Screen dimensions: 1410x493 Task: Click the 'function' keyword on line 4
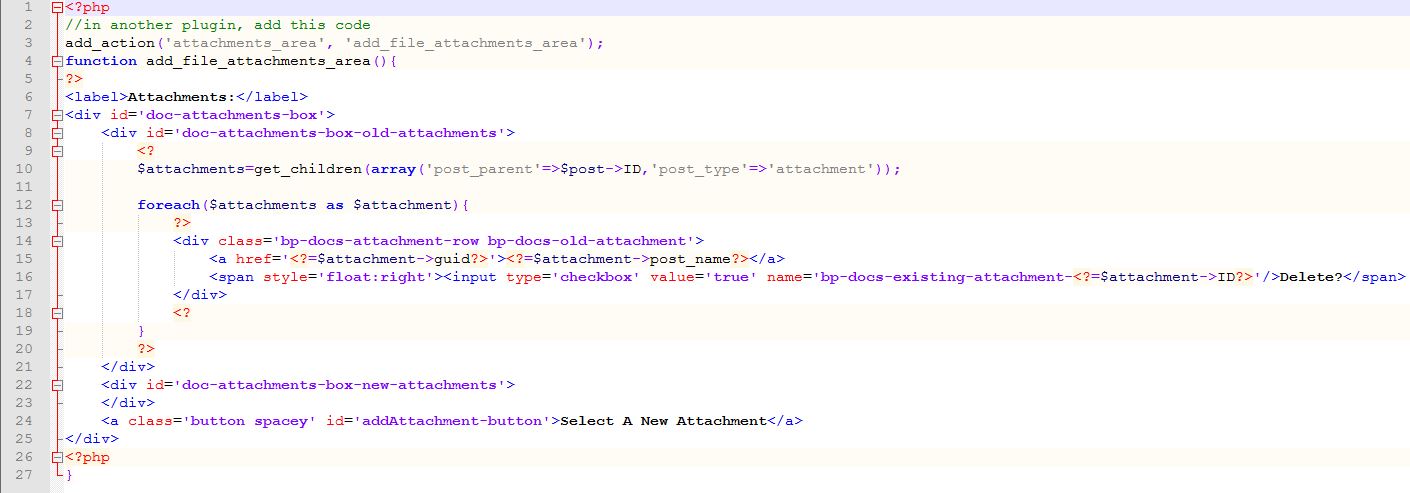[x=101, y=61]
